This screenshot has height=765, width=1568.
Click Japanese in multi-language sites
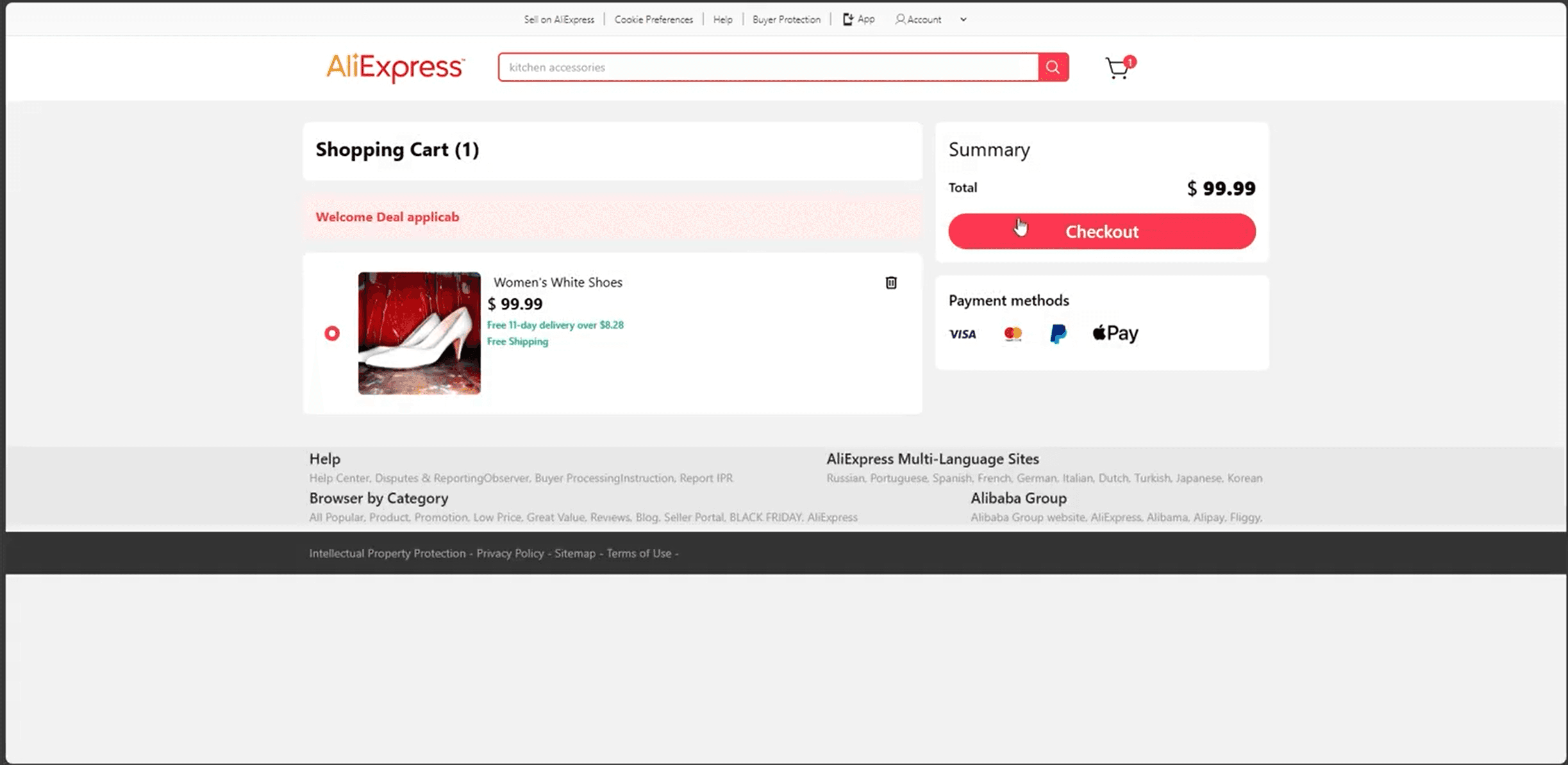coord(1198,478)
